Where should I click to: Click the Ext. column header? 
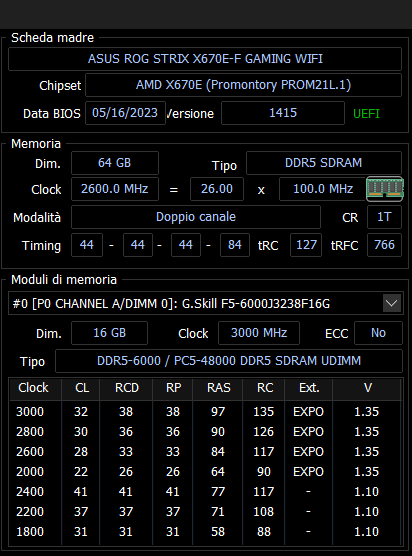click(308, 388)
